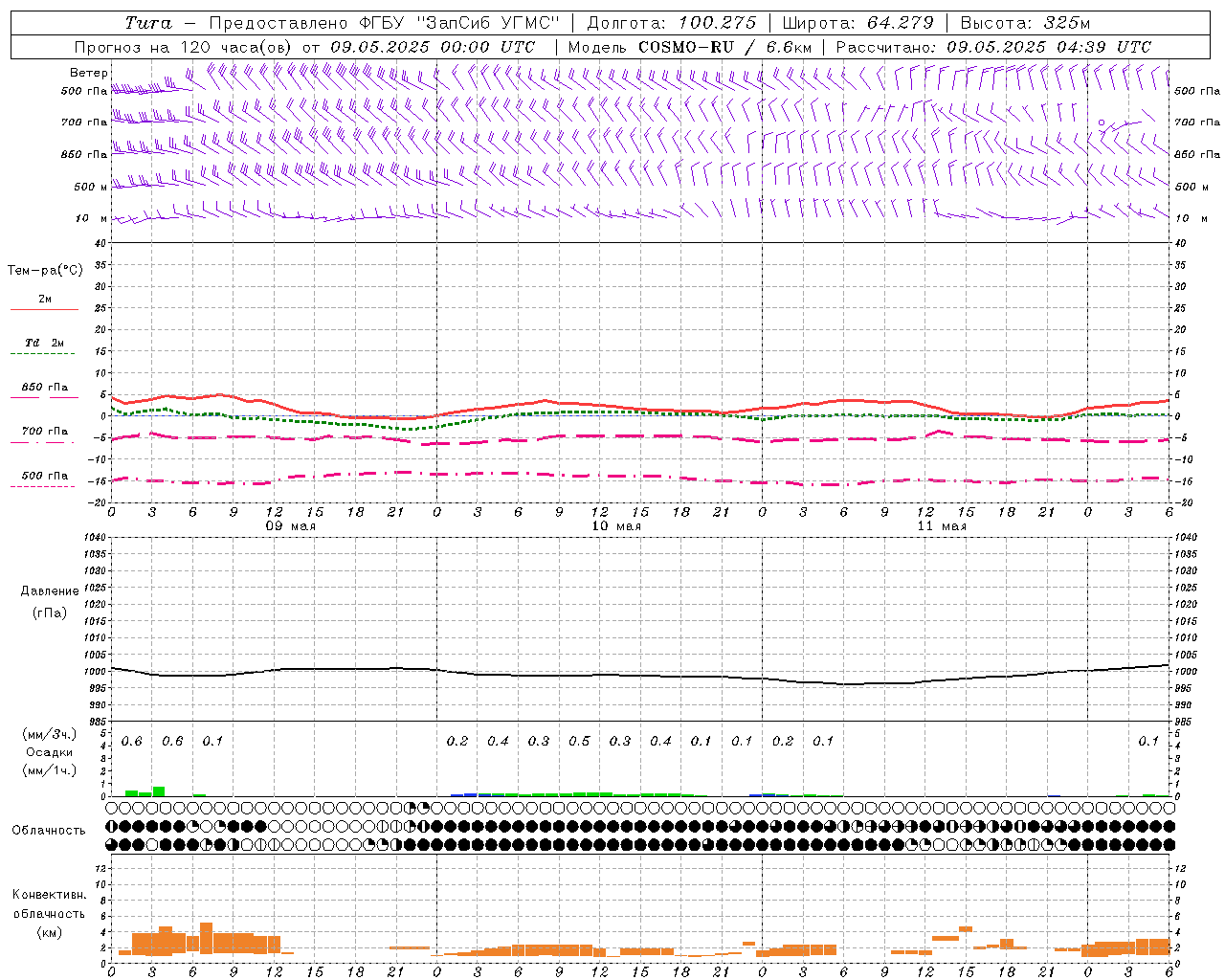Click the calculated time "09.05.2025 04:39 UTC"
Screen dimensions: 1225x980
coord(1049,47)
